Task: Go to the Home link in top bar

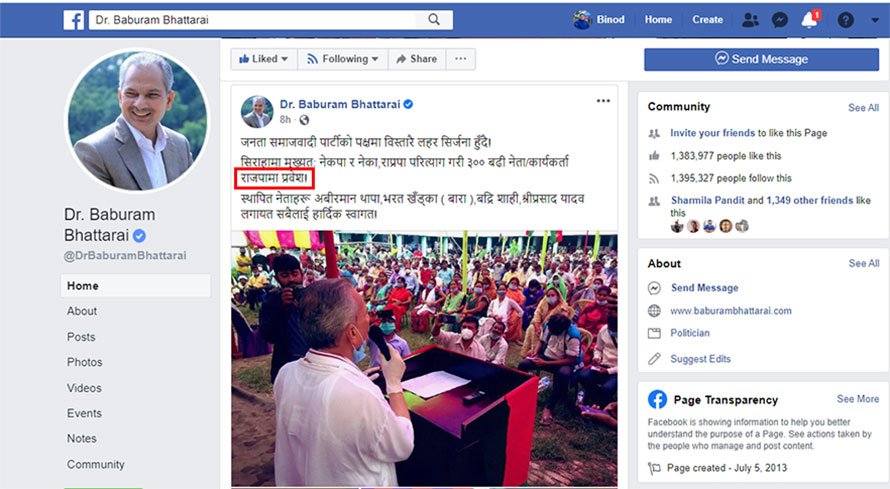Action: 658,19
